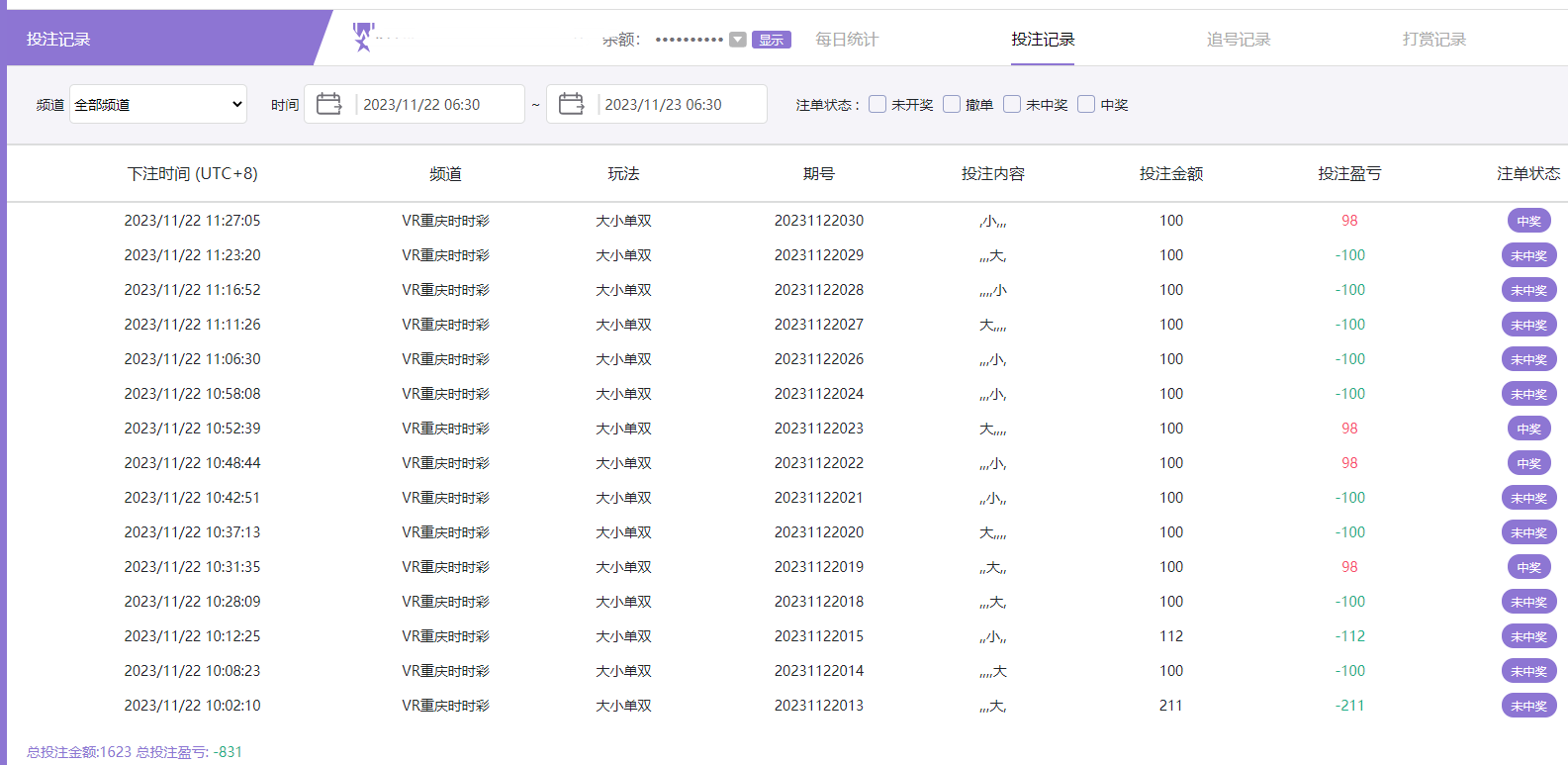Click the 总投注盈亏: -831 summary text
This screenshot has height=765, width=1568.
point(189,752)
